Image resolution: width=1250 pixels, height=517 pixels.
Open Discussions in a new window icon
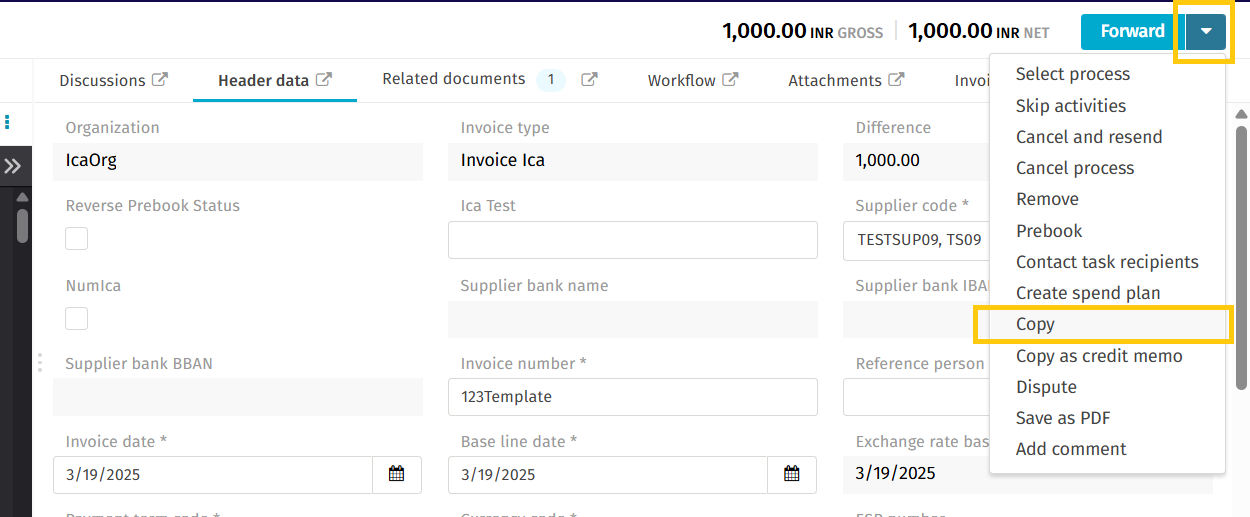(160, 80)
